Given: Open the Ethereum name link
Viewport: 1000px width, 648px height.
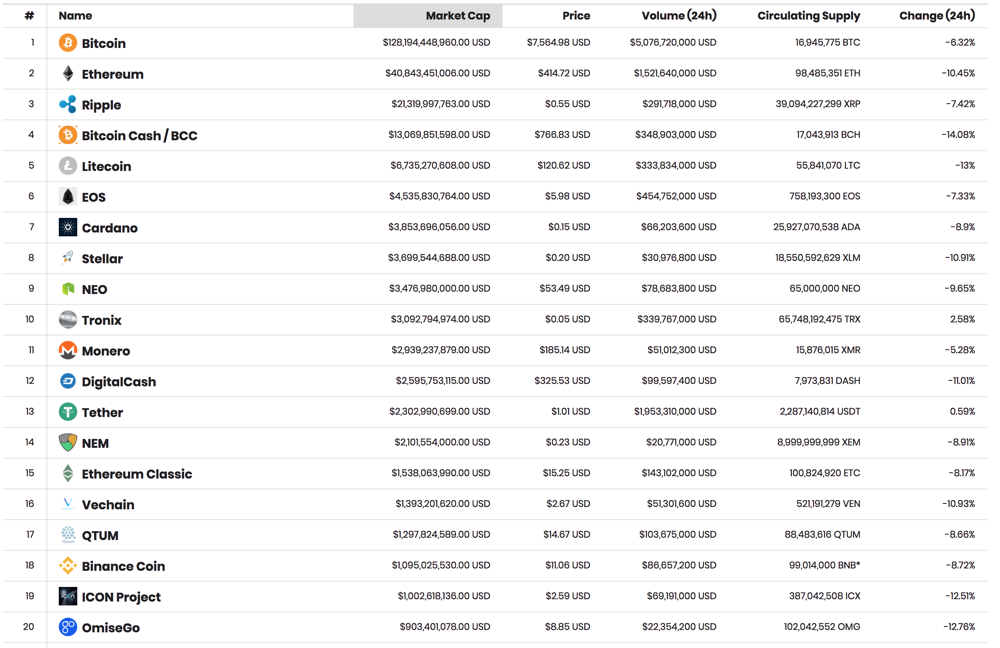Looking at the screenshot, I should 112,74.
